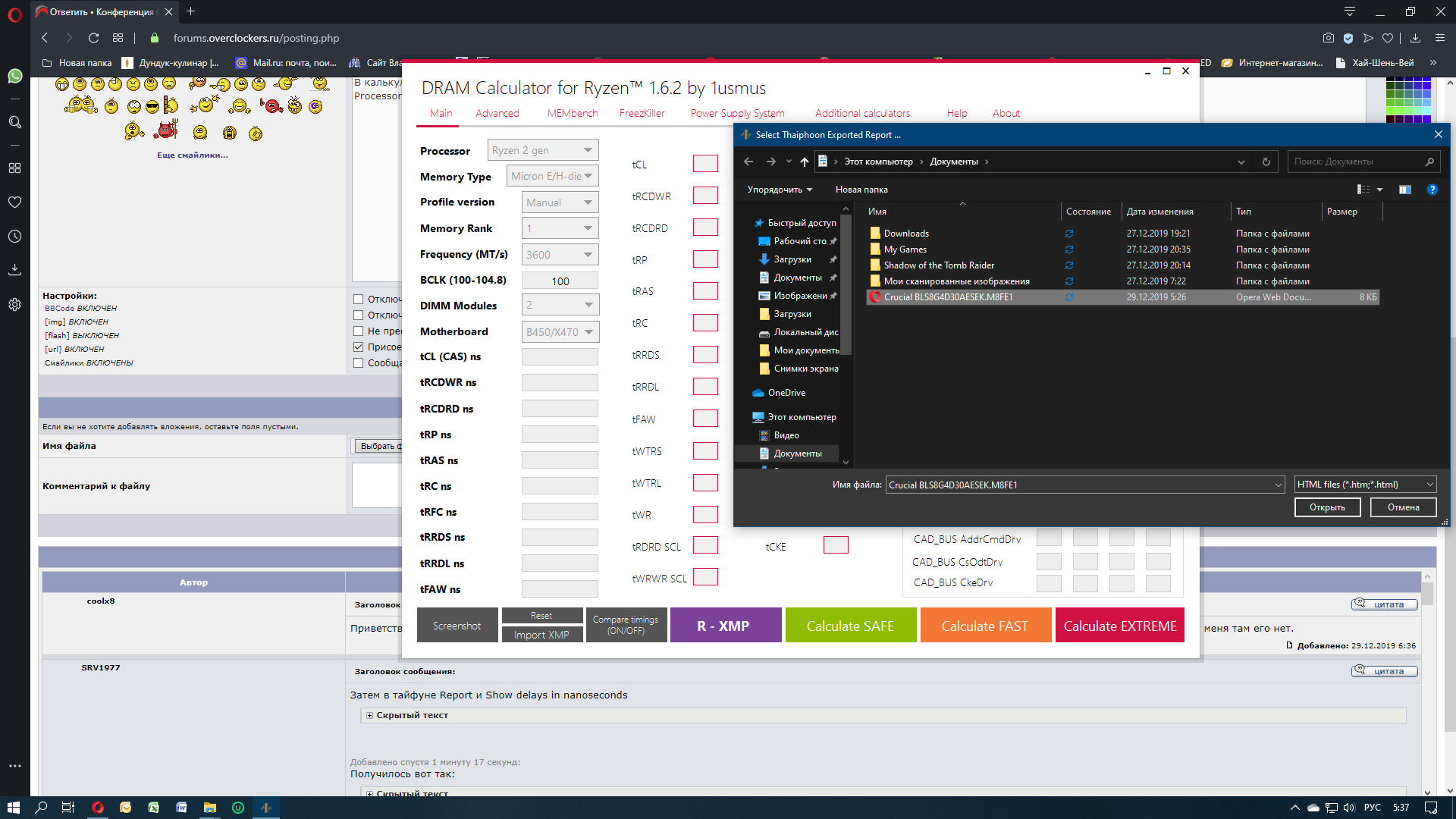Open the Opera snapshot camera icon
This screenshot has height=819, width=1456.
coord(1328,38)
